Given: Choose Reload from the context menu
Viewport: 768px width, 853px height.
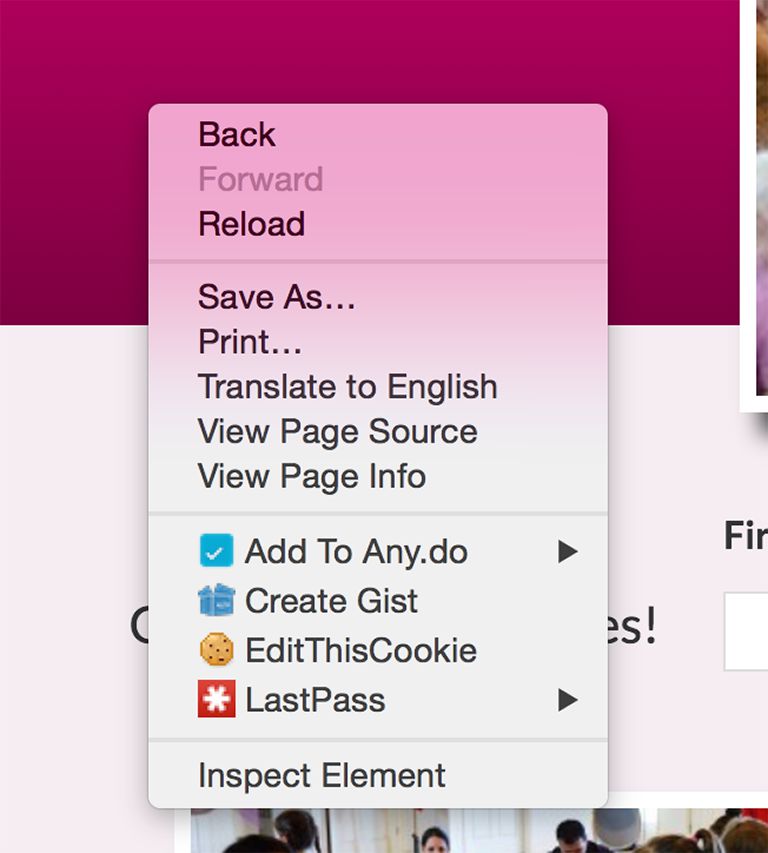Looking at the screenshot, I should click(x=377, y=224).
